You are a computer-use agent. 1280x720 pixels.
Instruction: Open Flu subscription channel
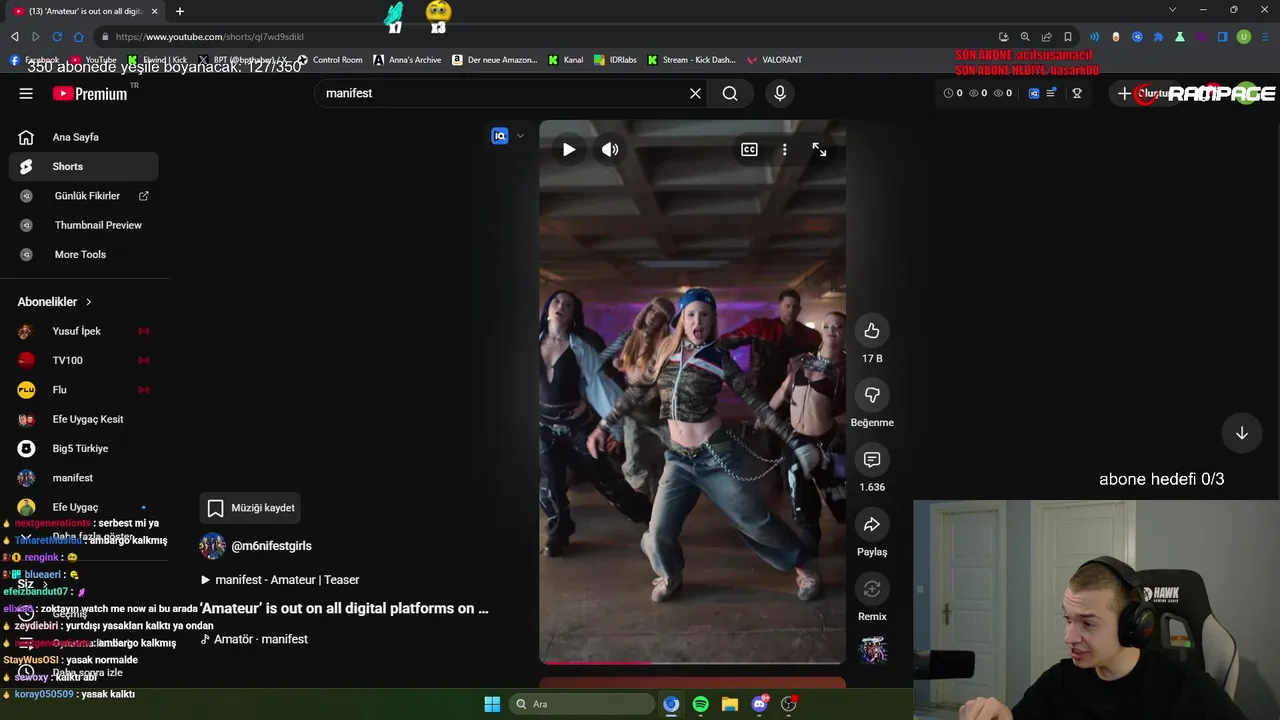[x=84, y=390]
